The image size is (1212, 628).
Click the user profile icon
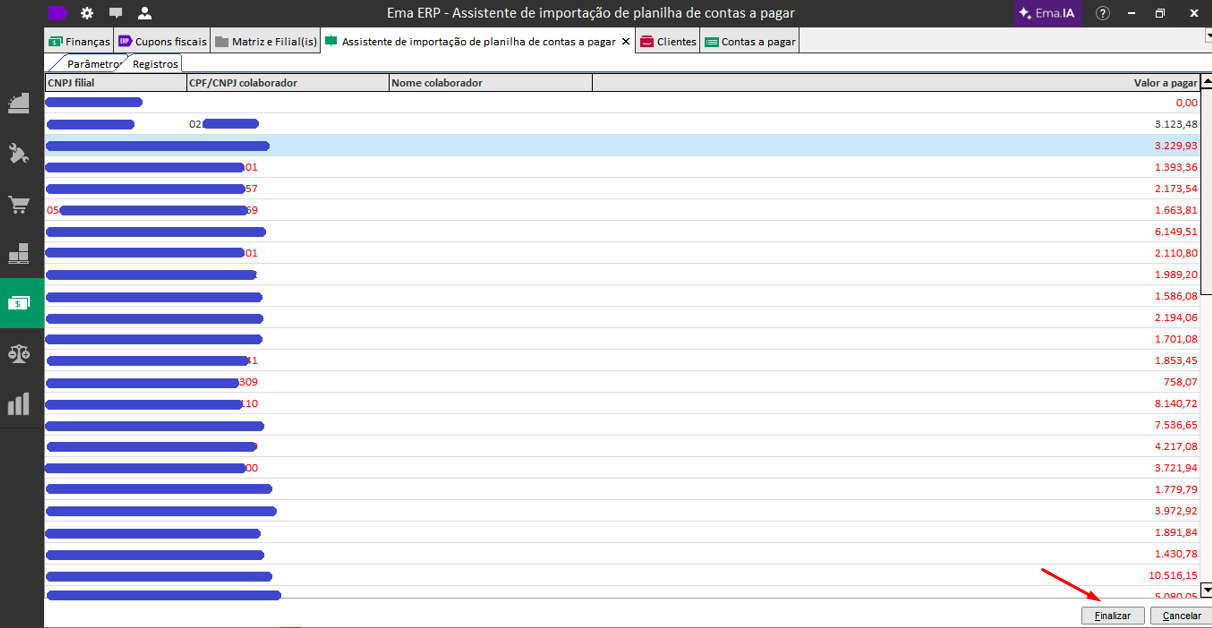tap(145, 13)
